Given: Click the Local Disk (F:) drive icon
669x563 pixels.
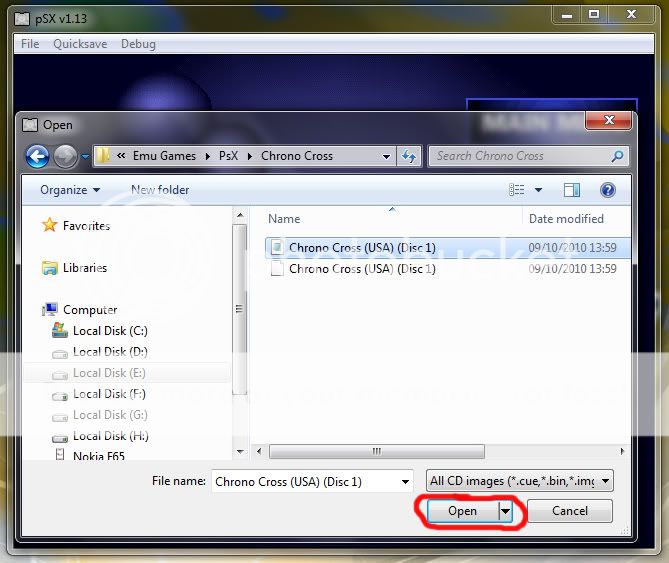Looking at the screenshot, I should (60, 396).
